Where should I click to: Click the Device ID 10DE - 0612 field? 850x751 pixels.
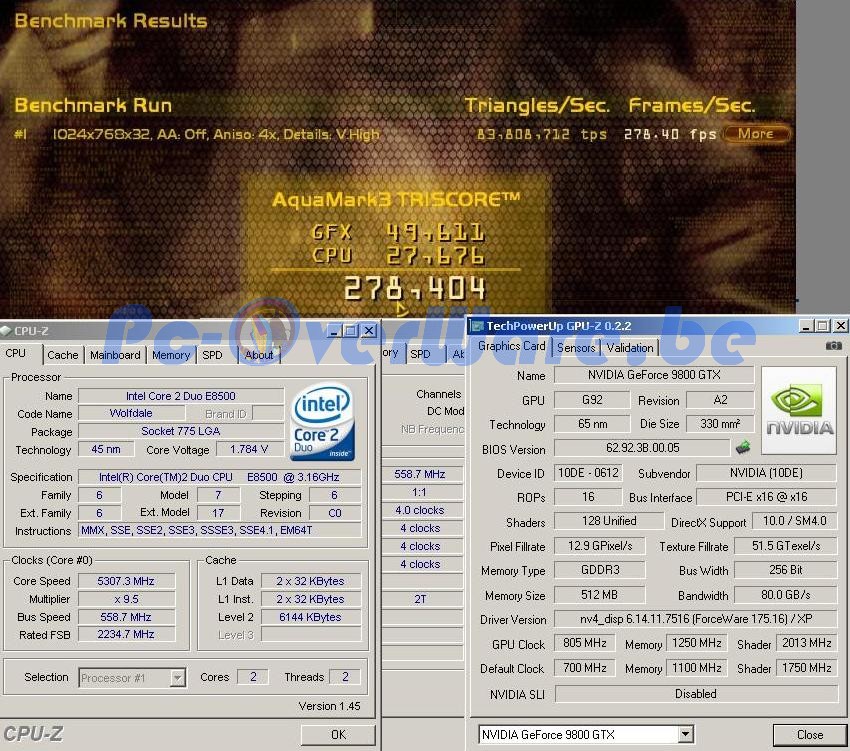[588, 473]
